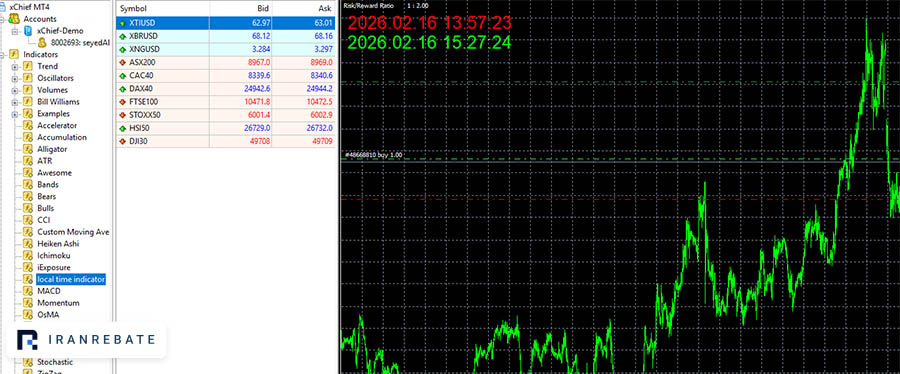
Task: Collapse the Indicators tree node
Action: pyautogui.click(x=3, y=54)
